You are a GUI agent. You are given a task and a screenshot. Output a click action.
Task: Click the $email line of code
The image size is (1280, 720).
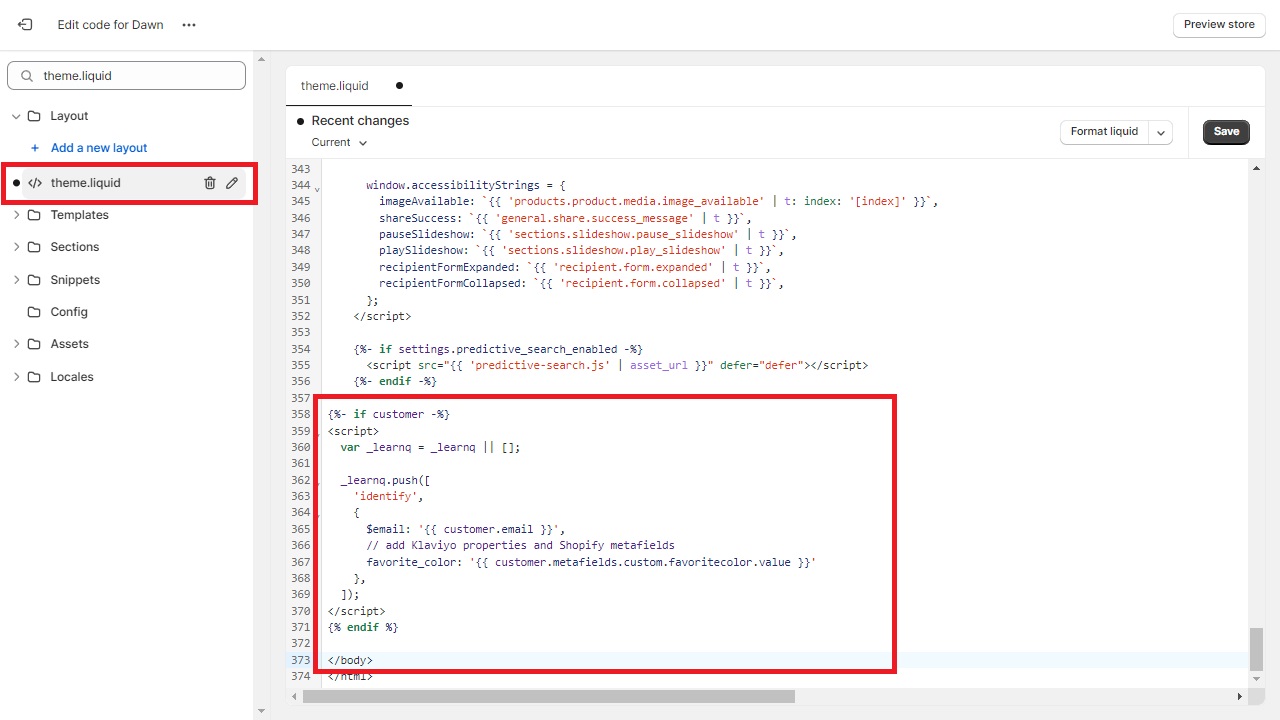(x=465, y=529)
